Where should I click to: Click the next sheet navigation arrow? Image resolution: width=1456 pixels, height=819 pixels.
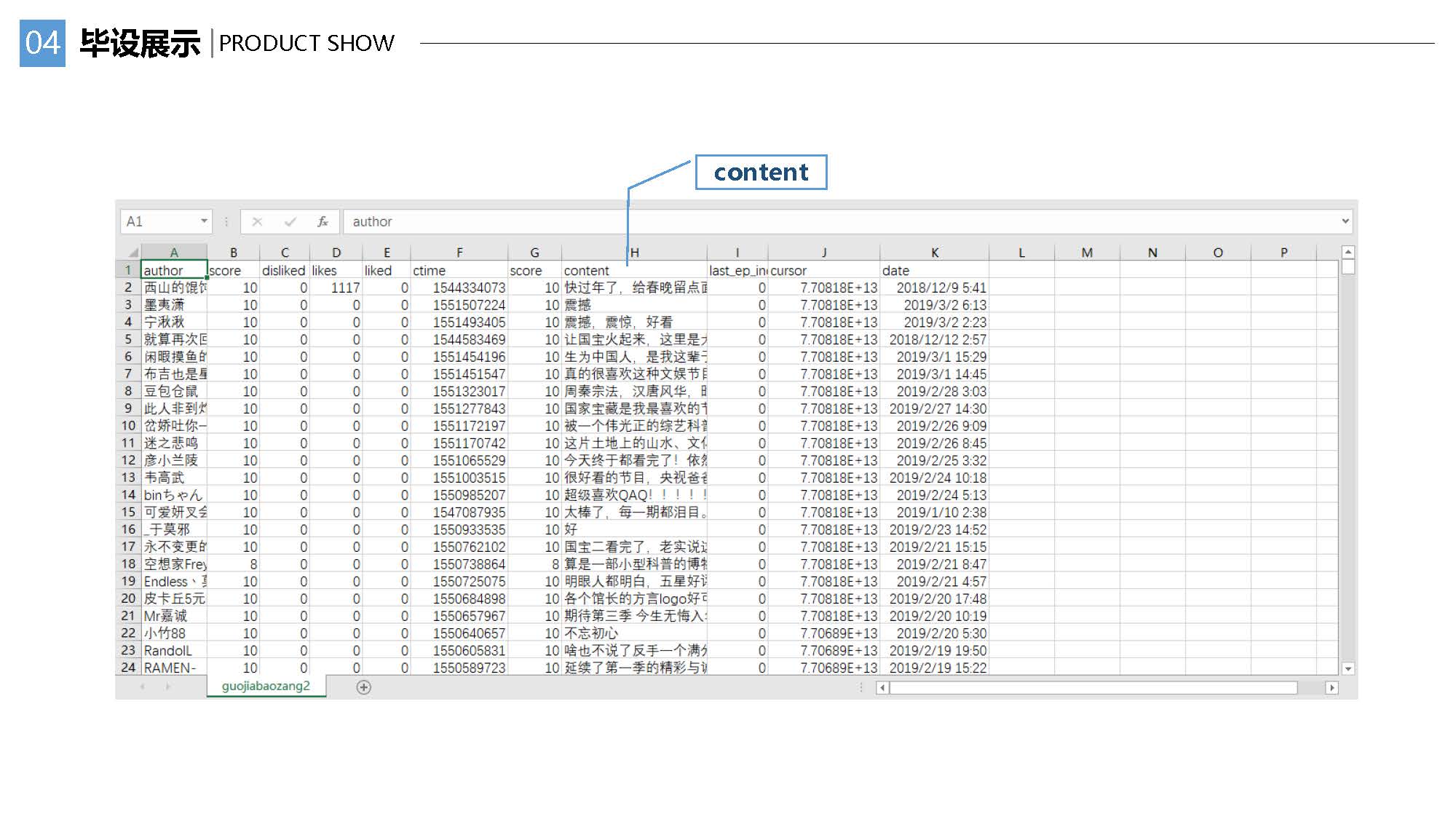168,687
